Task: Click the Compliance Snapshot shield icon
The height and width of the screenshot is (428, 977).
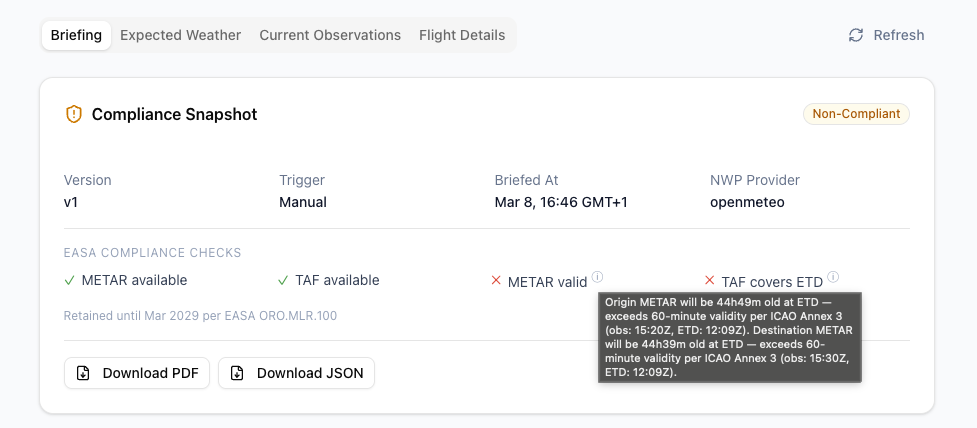Action: (x=73, y=114)
